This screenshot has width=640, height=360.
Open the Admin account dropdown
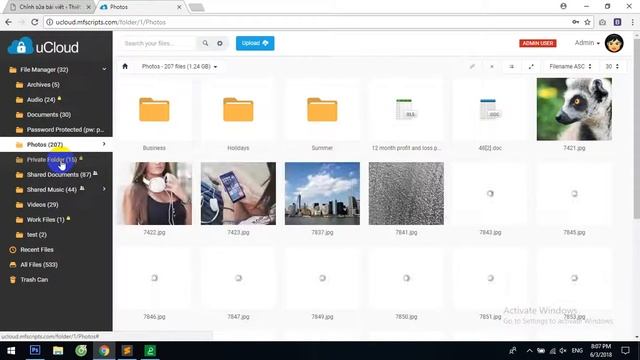[x=587, y=43]
